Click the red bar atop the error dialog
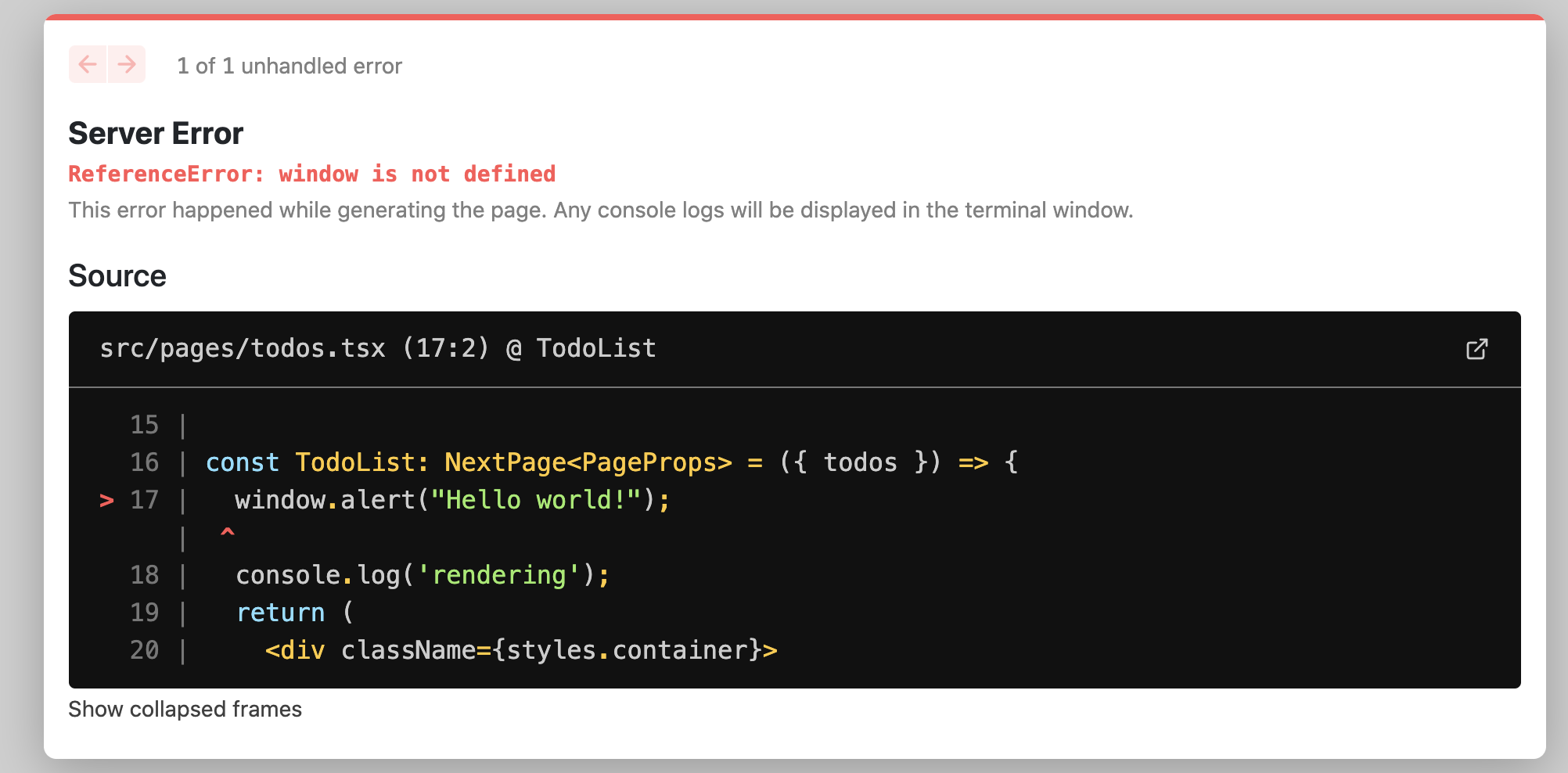 tap(795, 16)
